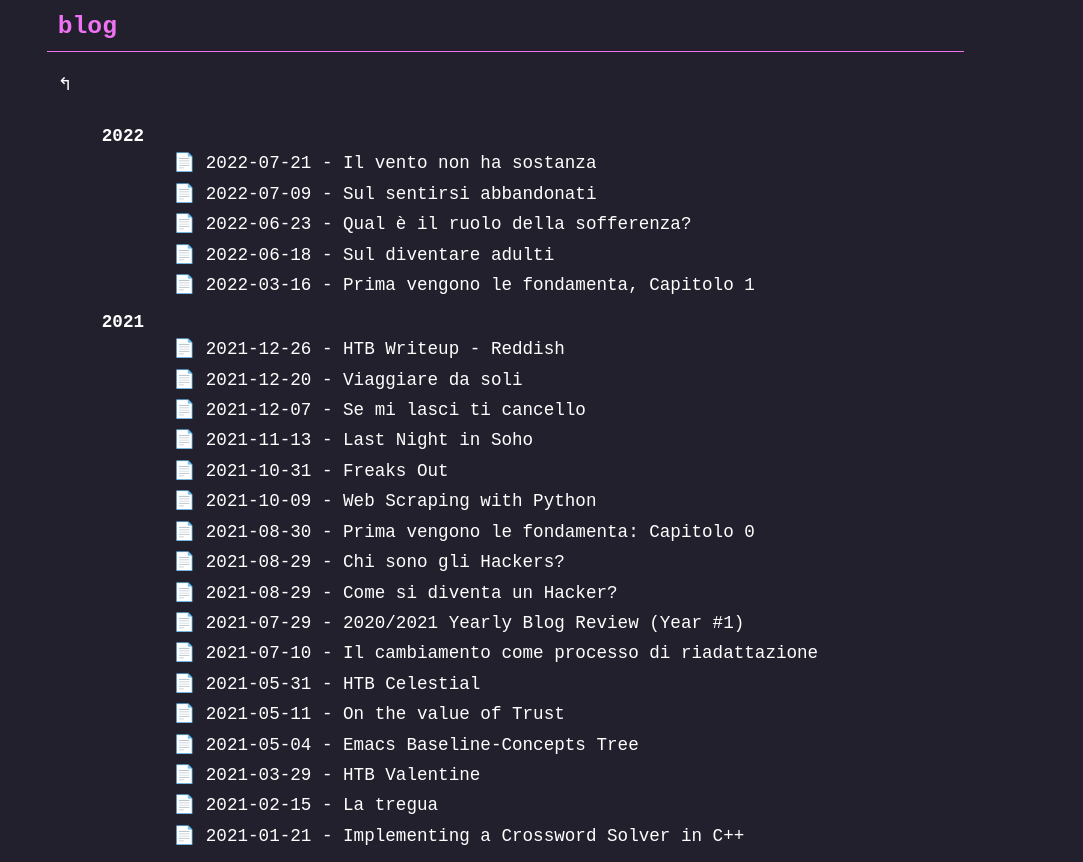Click document icon next to HTB Writeup - Reddish

click(x=184, y=348)
